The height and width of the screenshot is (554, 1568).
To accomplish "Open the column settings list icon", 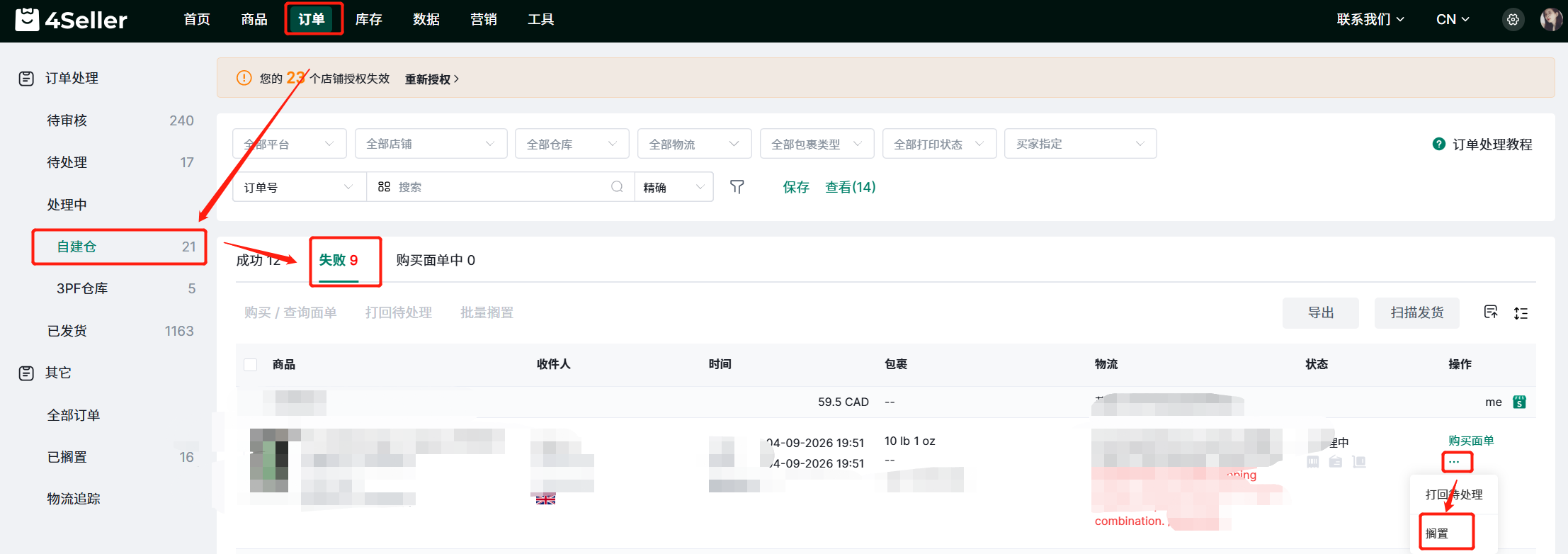I will pos(1521,313).
